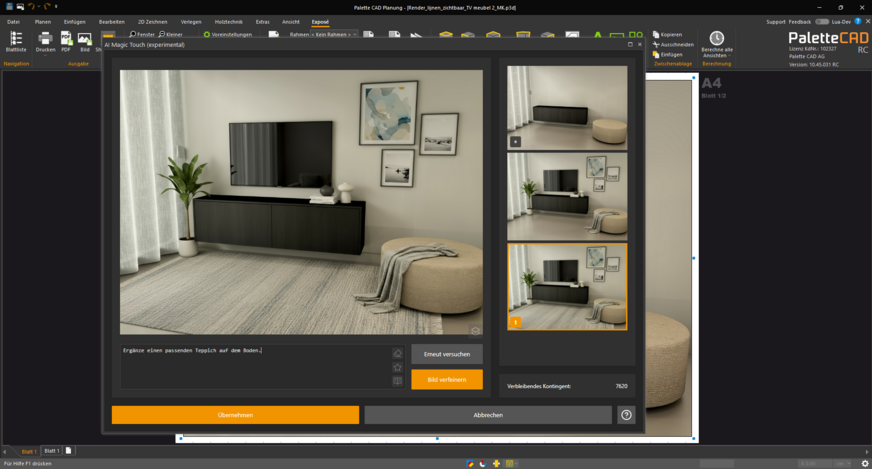The image size is (872, 469).
Task: Select the first thumbnail without TV
Action: tap(567, 108)
